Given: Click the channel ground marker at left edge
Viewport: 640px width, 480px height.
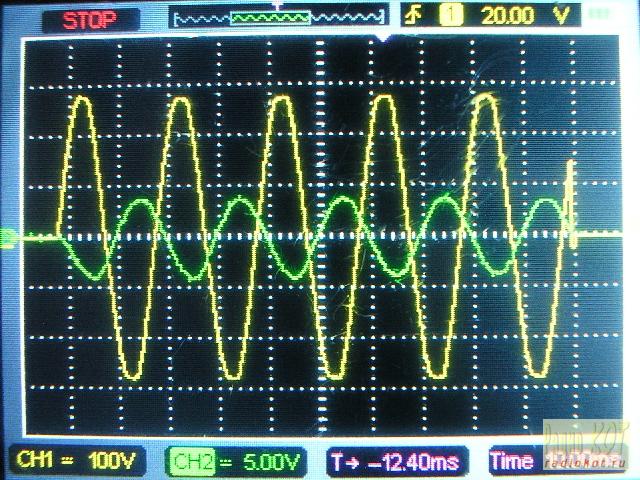Looking at the screenshot, I should tap(10, 237).
